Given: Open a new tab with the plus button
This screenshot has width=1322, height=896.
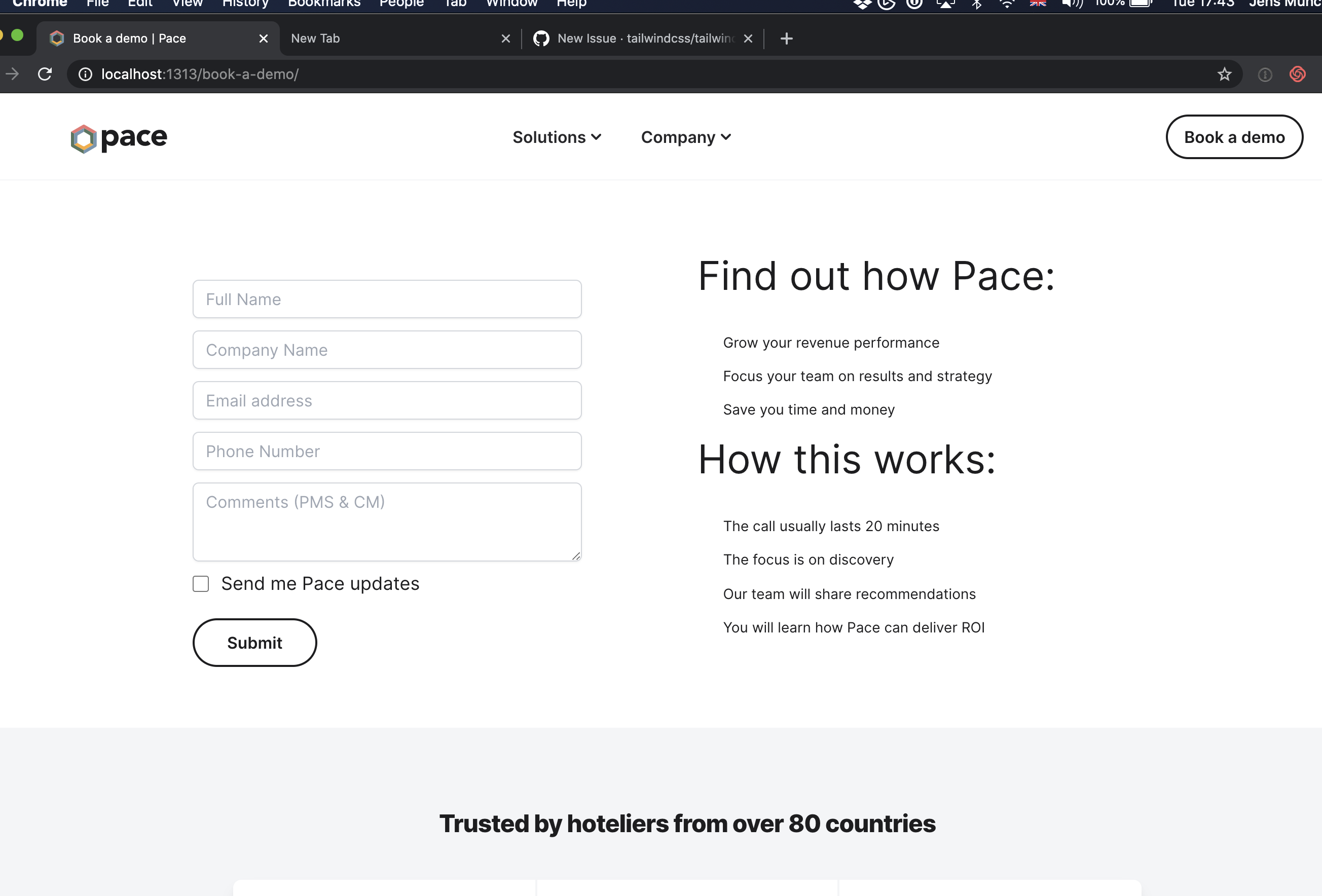Looking at the screenshot, I should tap(787, 38).
